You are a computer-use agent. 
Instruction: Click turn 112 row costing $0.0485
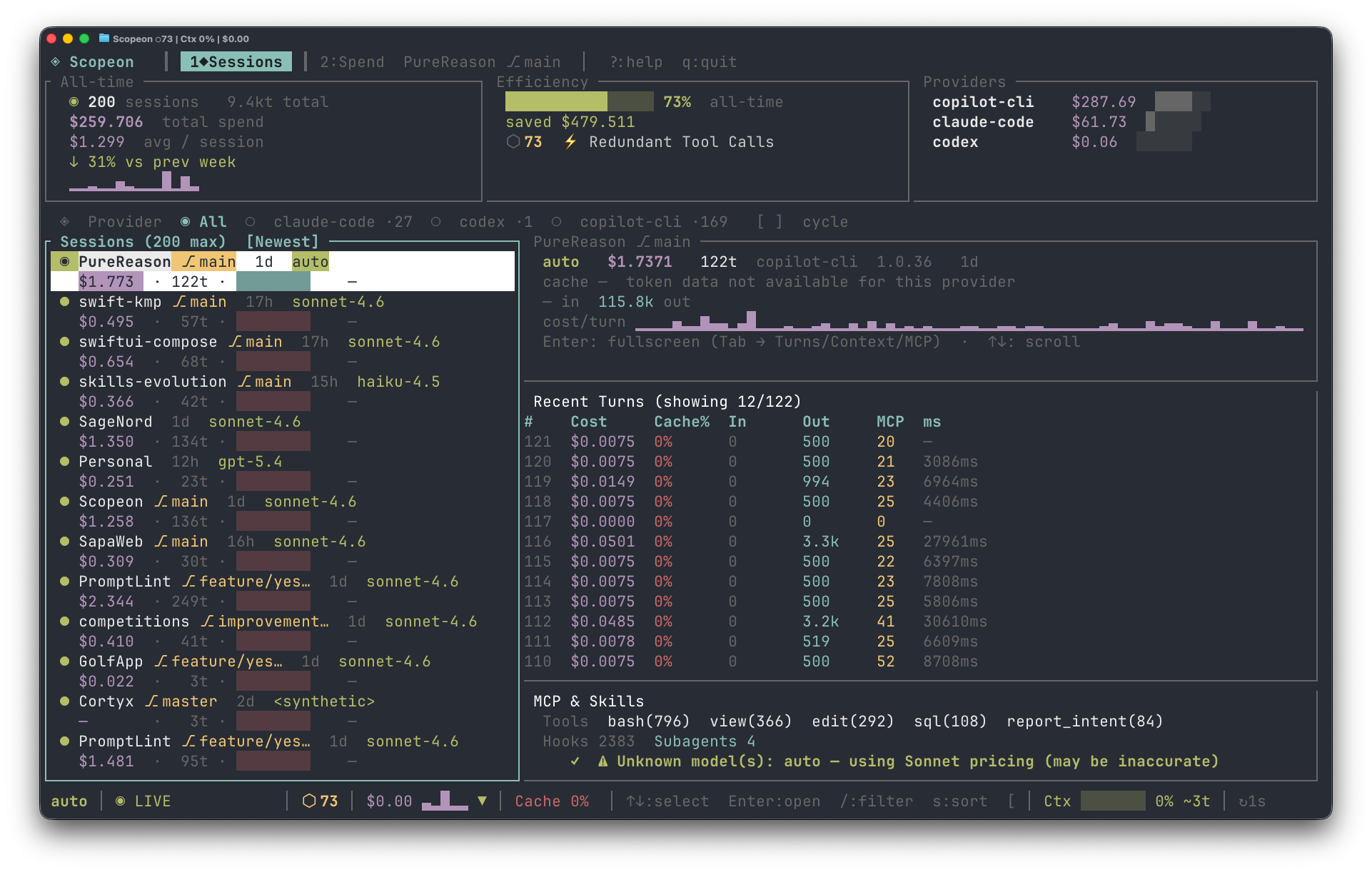[919, 622]
